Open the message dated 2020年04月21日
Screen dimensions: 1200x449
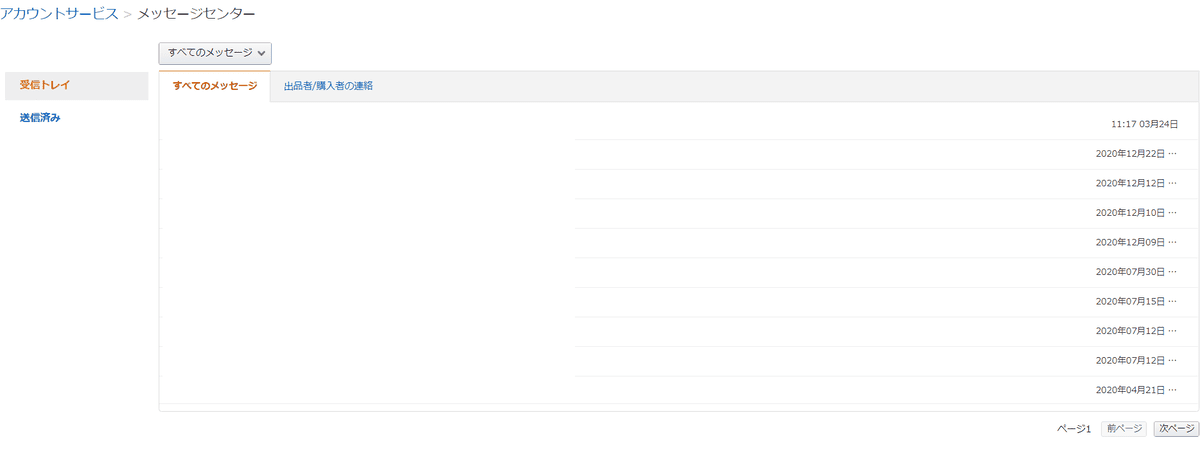[1130, 390]
